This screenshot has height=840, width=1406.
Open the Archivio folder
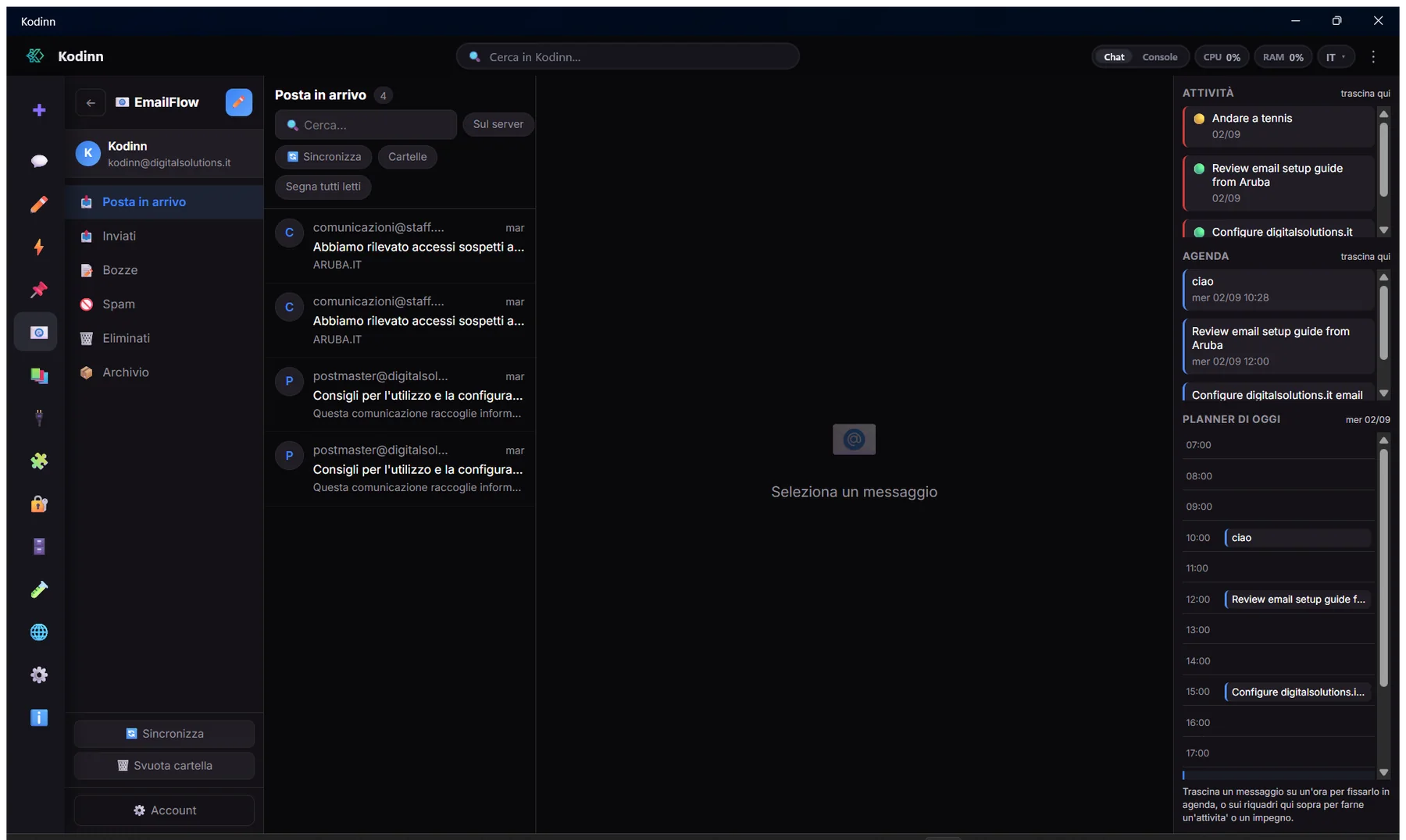pyautogui.click(x=165, y=372)
